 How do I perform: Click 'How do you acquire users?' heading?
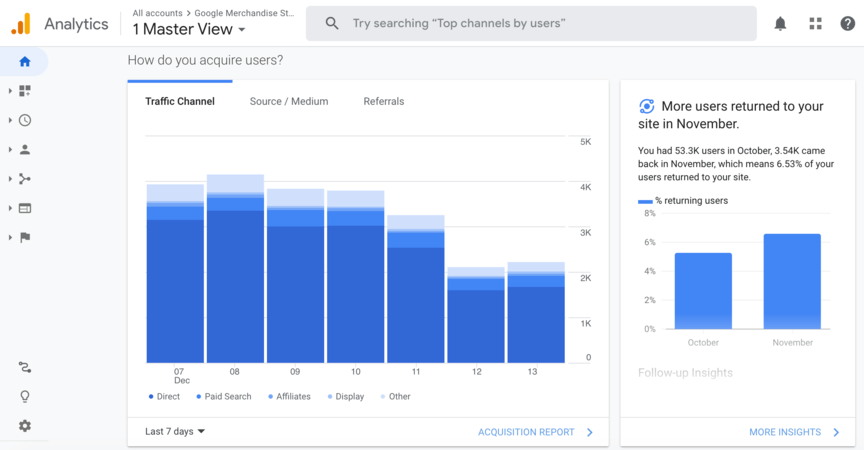(205, 60)
